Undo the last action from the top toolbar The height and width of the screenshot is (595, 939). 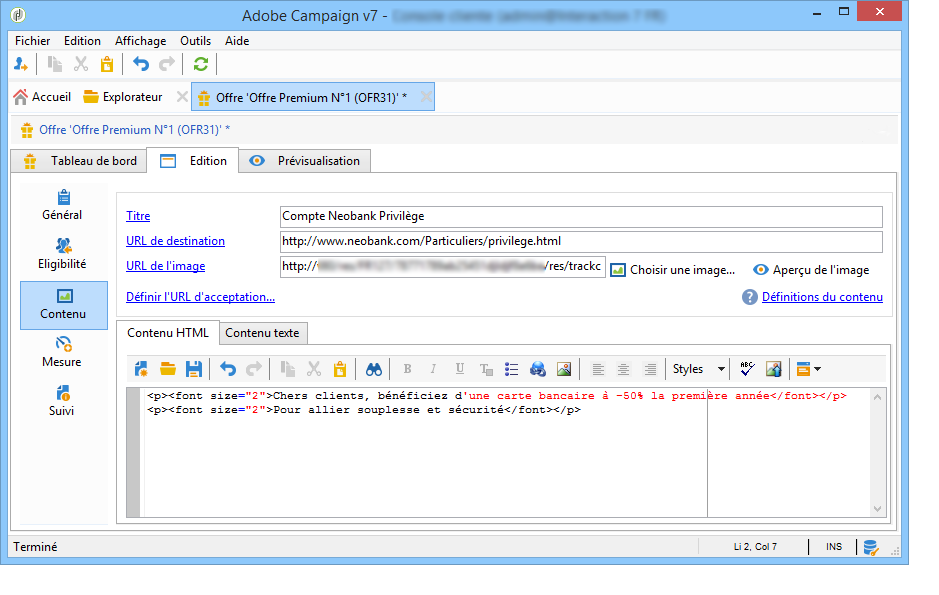pos(141,64)
